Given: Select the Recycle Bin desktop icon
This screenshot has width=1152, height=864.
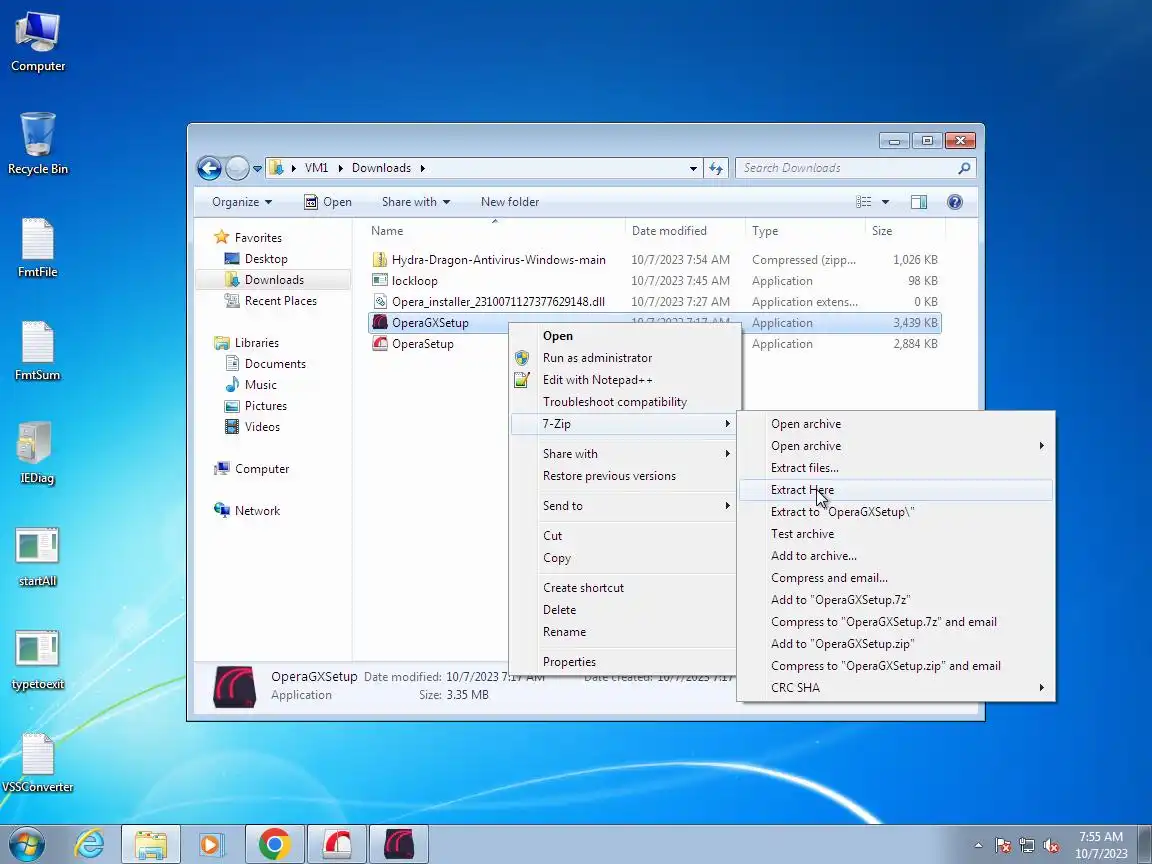Looking at the screenshot, I should tap(37, 144).
